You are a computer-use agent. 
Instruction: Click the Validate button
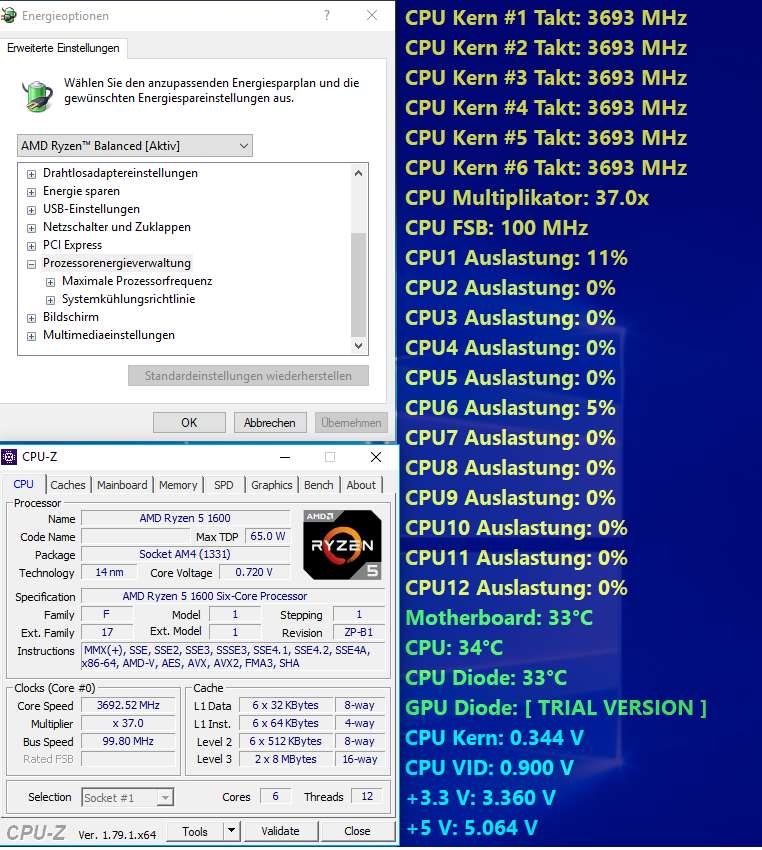(x=281, y=832)
